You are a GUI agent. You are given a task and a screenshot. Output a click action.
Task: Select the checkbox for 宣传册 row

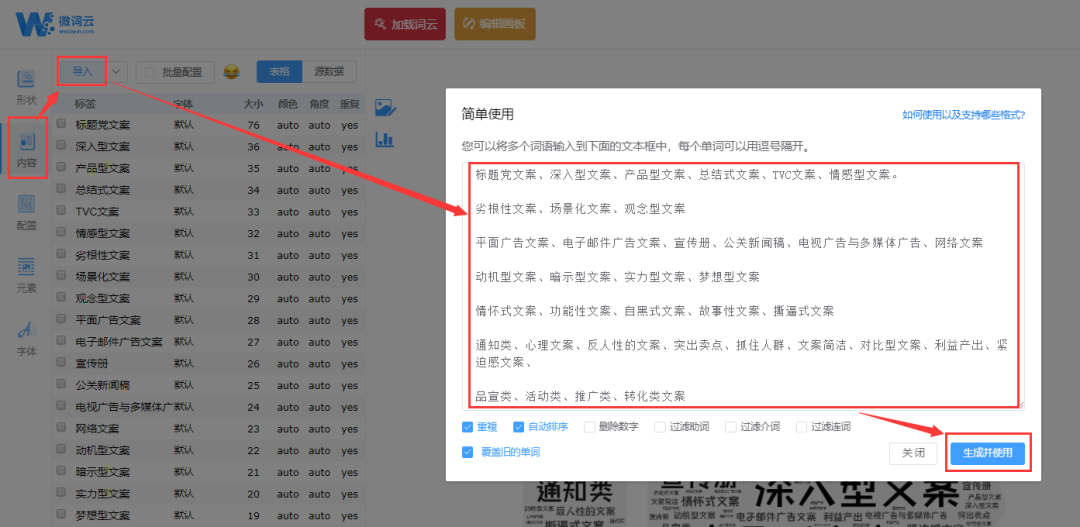pos(61,363)
